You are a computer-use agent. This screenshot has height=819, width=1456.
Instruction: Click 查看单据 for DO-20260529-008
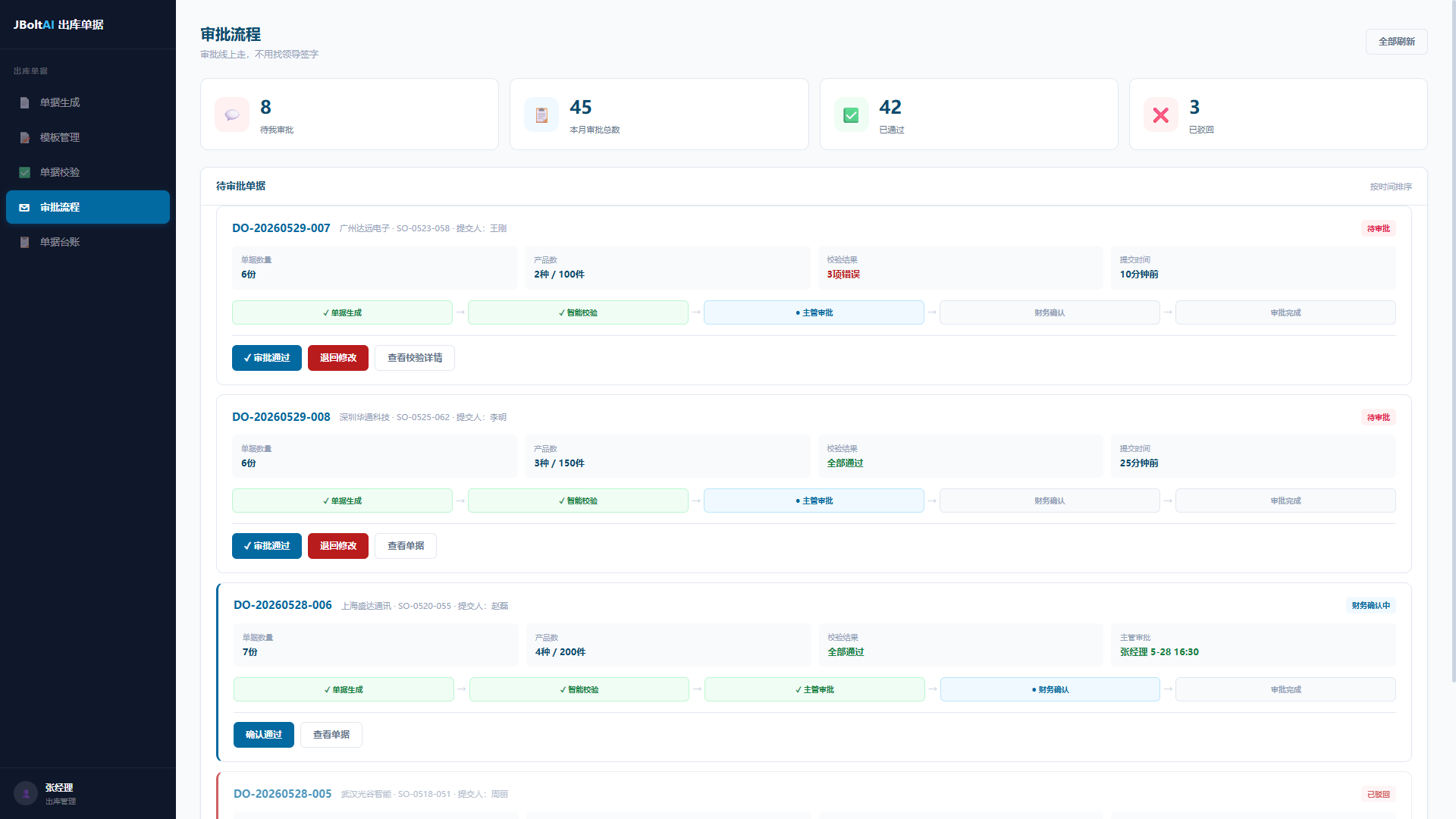[406, 546]
